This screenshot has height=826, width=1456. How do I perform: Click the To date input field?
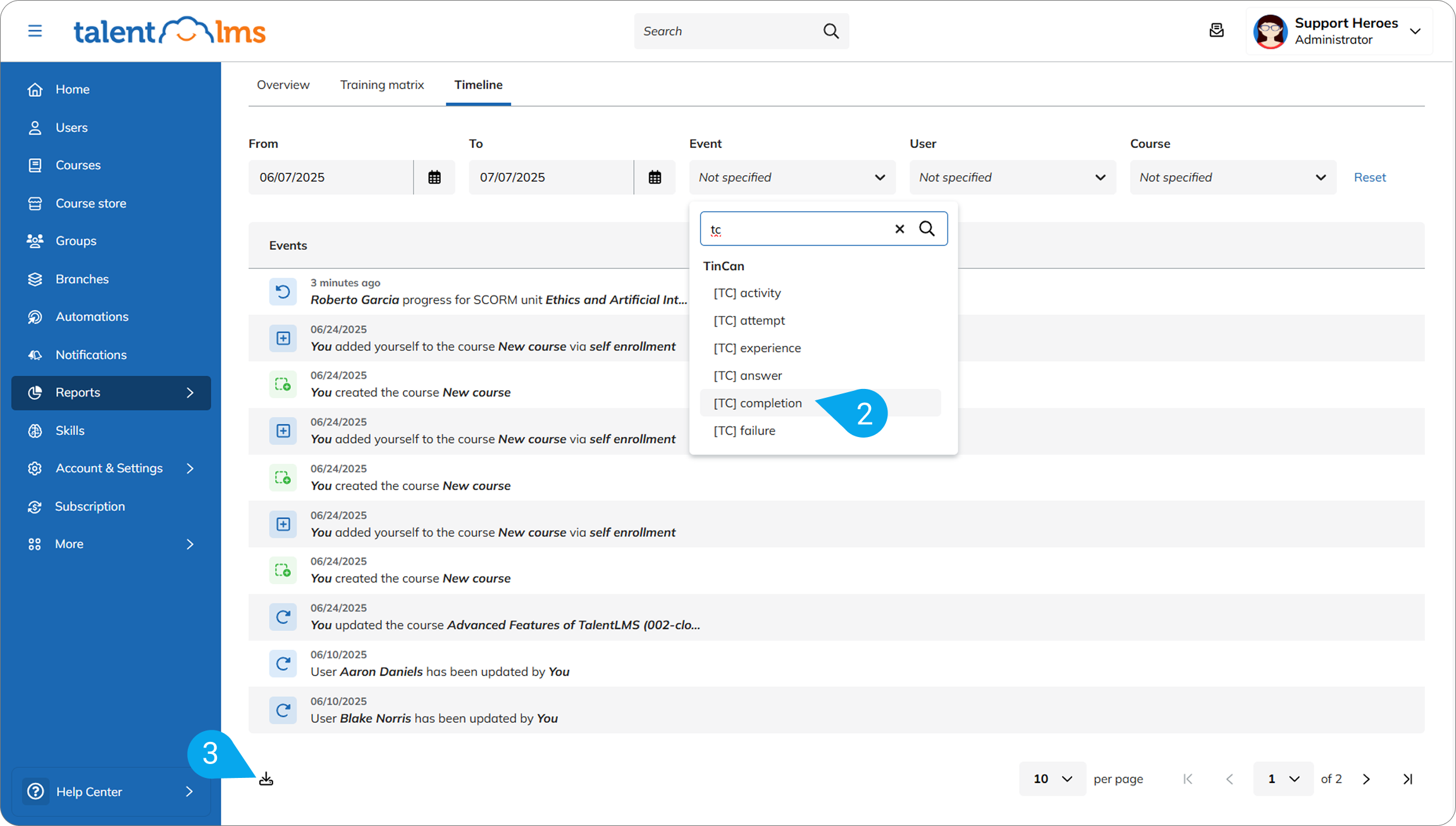tap(551, 177)
